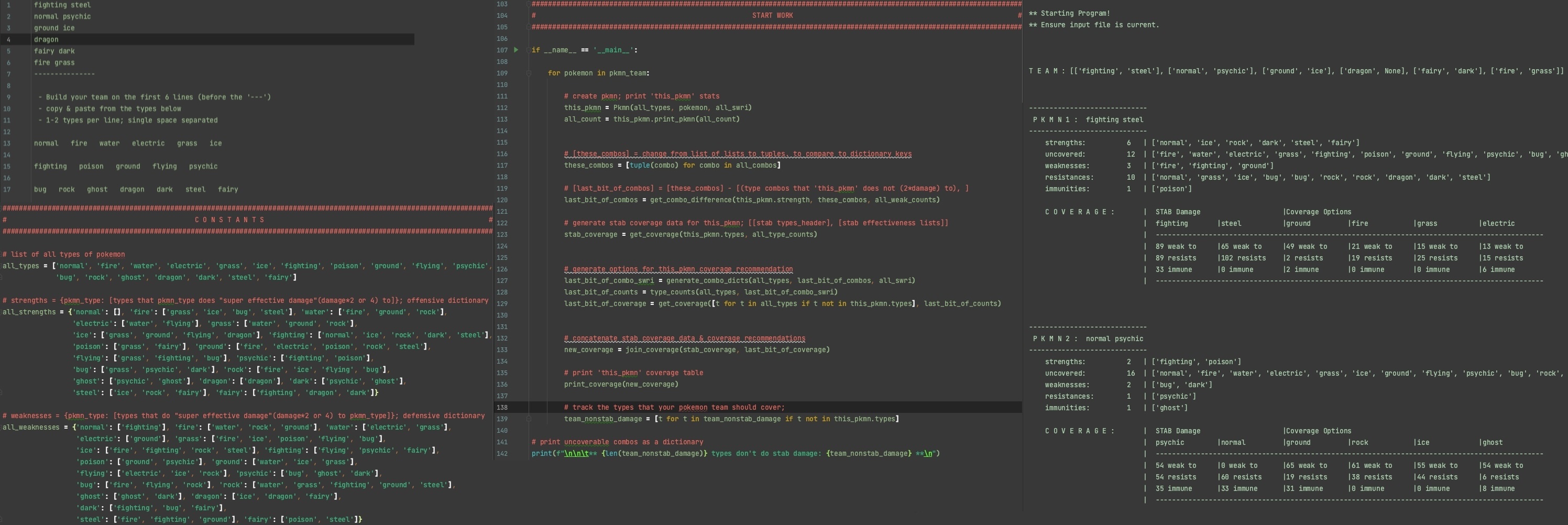
Task: Click the green run arrow beside line 107
Action: (516, 50)
